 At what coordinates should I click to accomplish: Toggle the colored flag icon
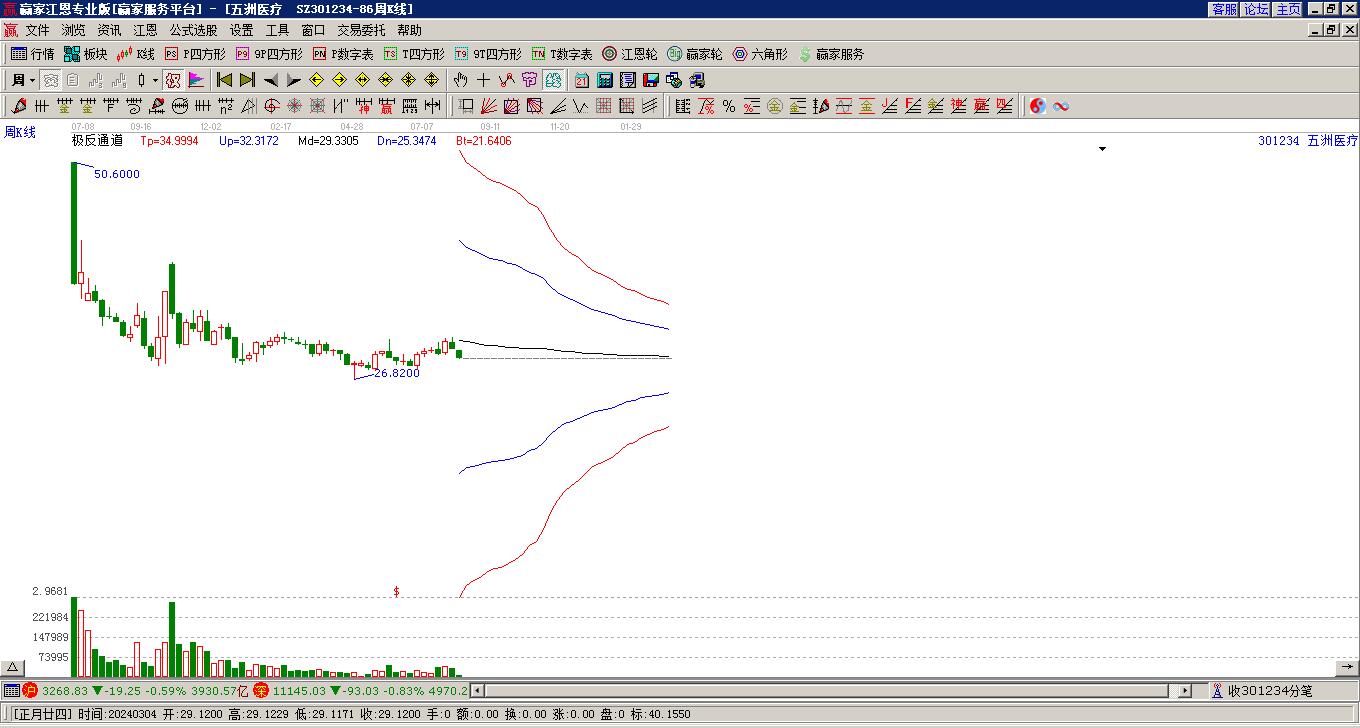196,80
